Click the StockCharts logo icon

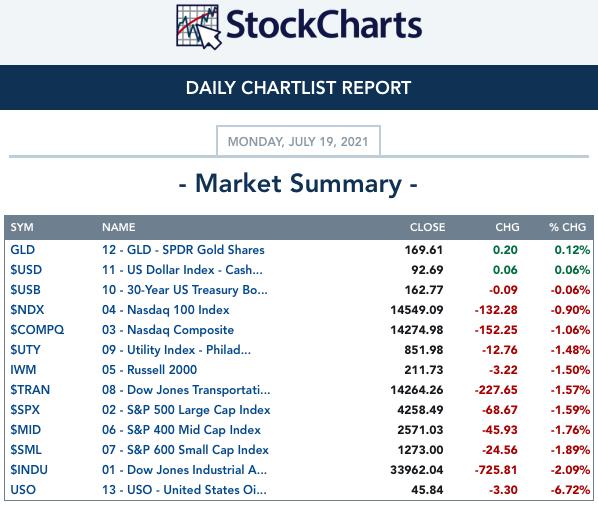(199, 27)
